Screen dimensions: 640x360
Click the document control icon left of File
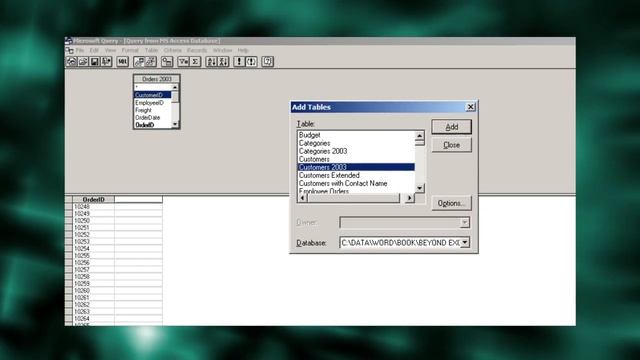(69, 50)
